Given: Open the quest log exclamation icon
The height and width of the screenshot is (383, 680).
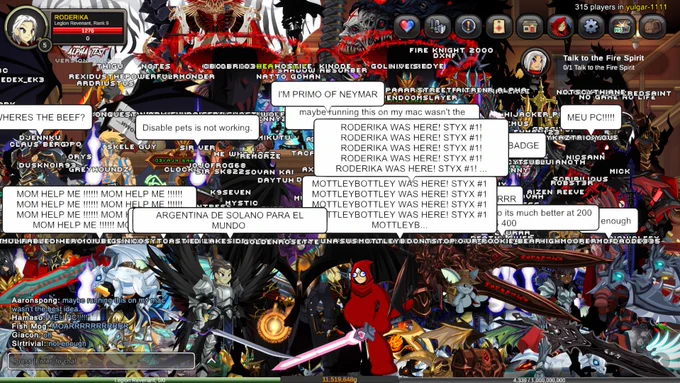Looking at the screenshot, I should [x=468, y=26].
